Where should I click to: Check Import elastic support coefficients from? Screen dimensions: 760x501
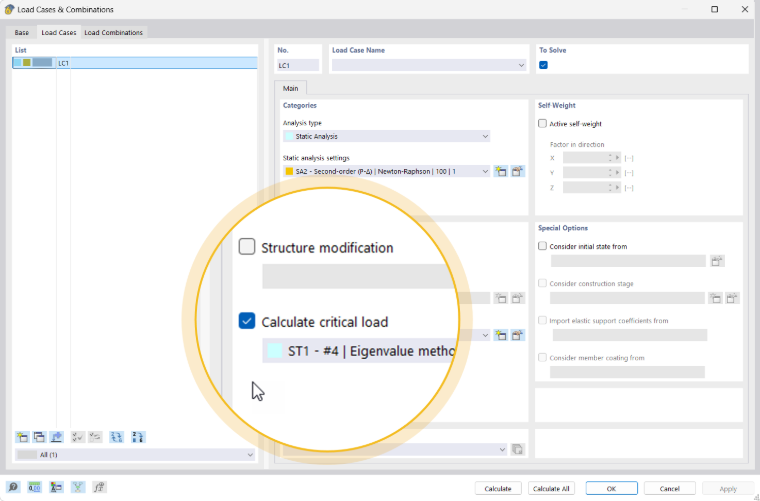(x=542, y=320)
